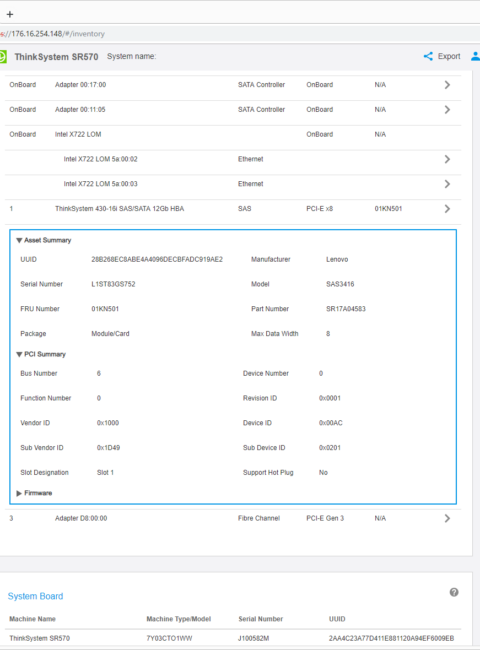Viewport: 480px width, 650px height.
Task: Select UUID value 28B268EC8ABE4A4096DECBFADC919AE2
Action: [157, 260]
